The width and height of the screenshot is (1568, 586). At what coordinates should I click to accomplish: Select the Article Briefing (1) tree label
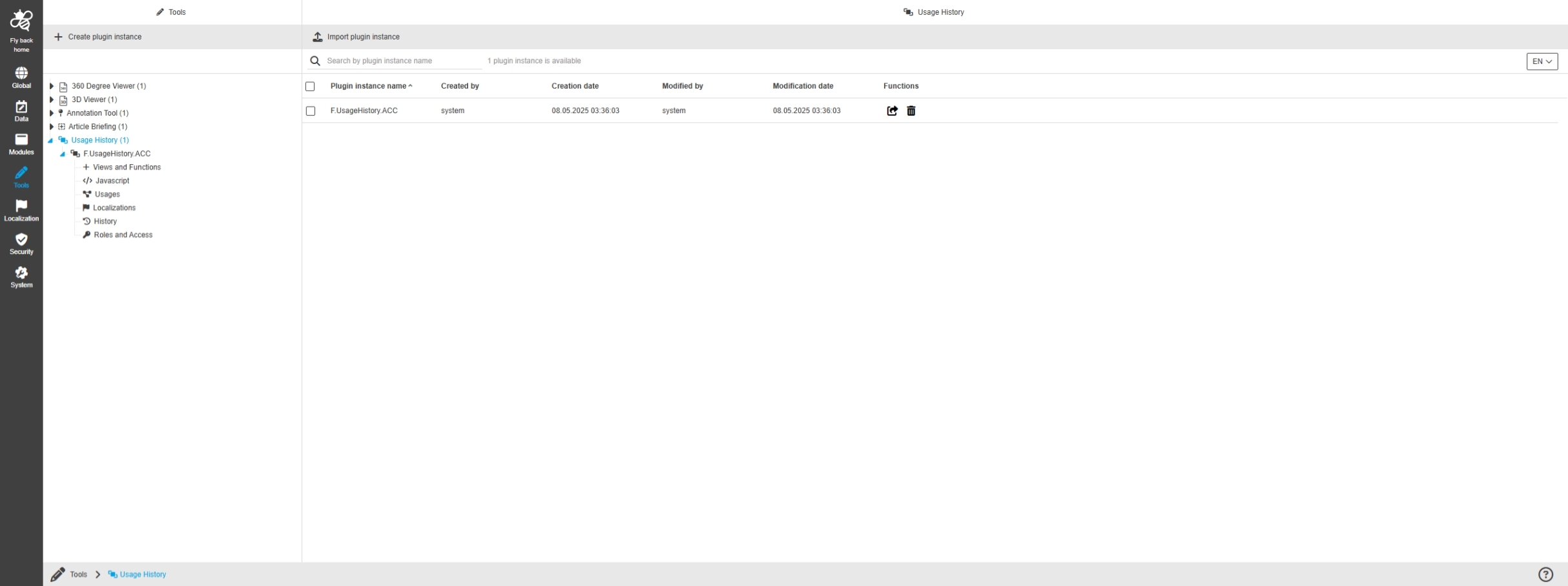pos(98,127)
